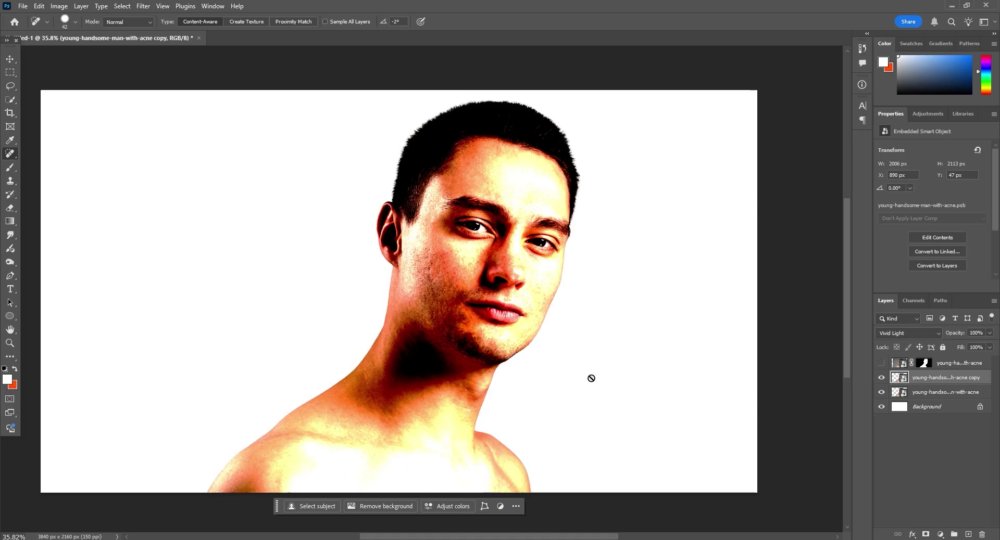Click Convert to Linked button
Screen dimensions: 1000x540
point(937,251)
